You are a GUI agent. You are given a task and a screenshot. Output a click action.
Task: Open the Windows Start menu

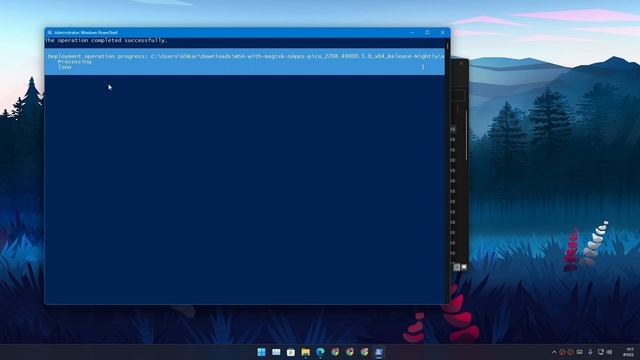click(x=261, y=352)
